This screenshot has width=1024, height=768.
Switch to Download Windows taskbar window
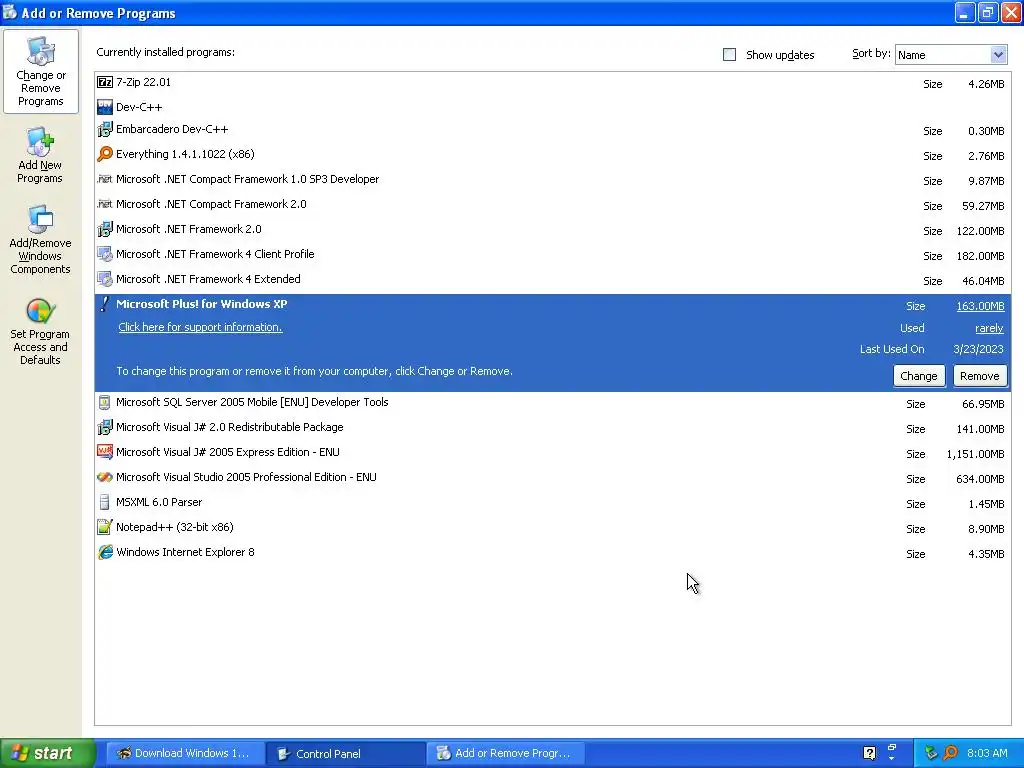click(185, 754)
